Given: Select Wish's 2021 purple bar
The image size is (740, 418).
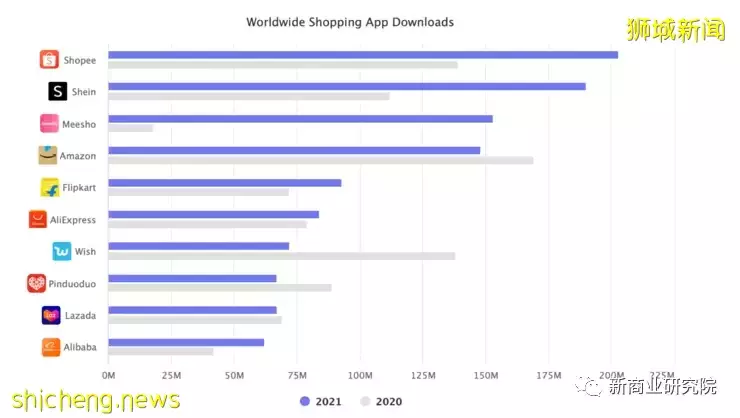Looking at the screenshot, I should pyautogui.click(x=198, y=246).
